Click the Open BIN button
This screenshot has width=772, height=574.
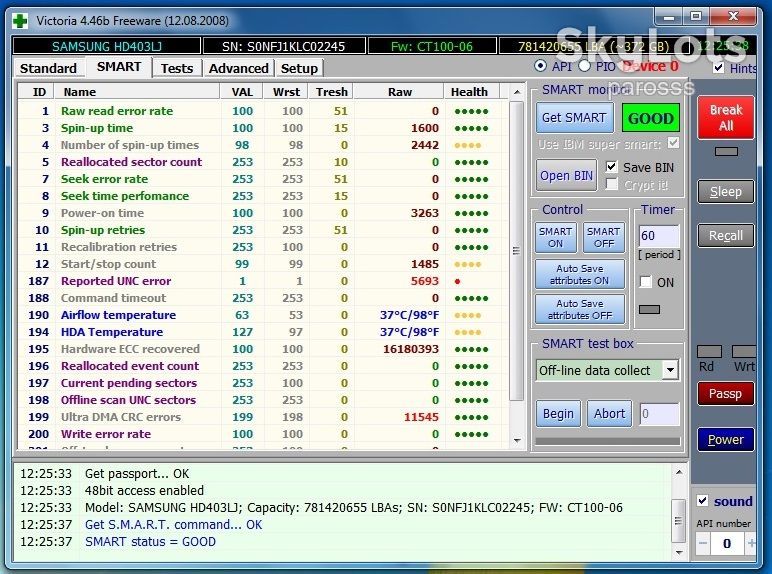click(566, 175)
